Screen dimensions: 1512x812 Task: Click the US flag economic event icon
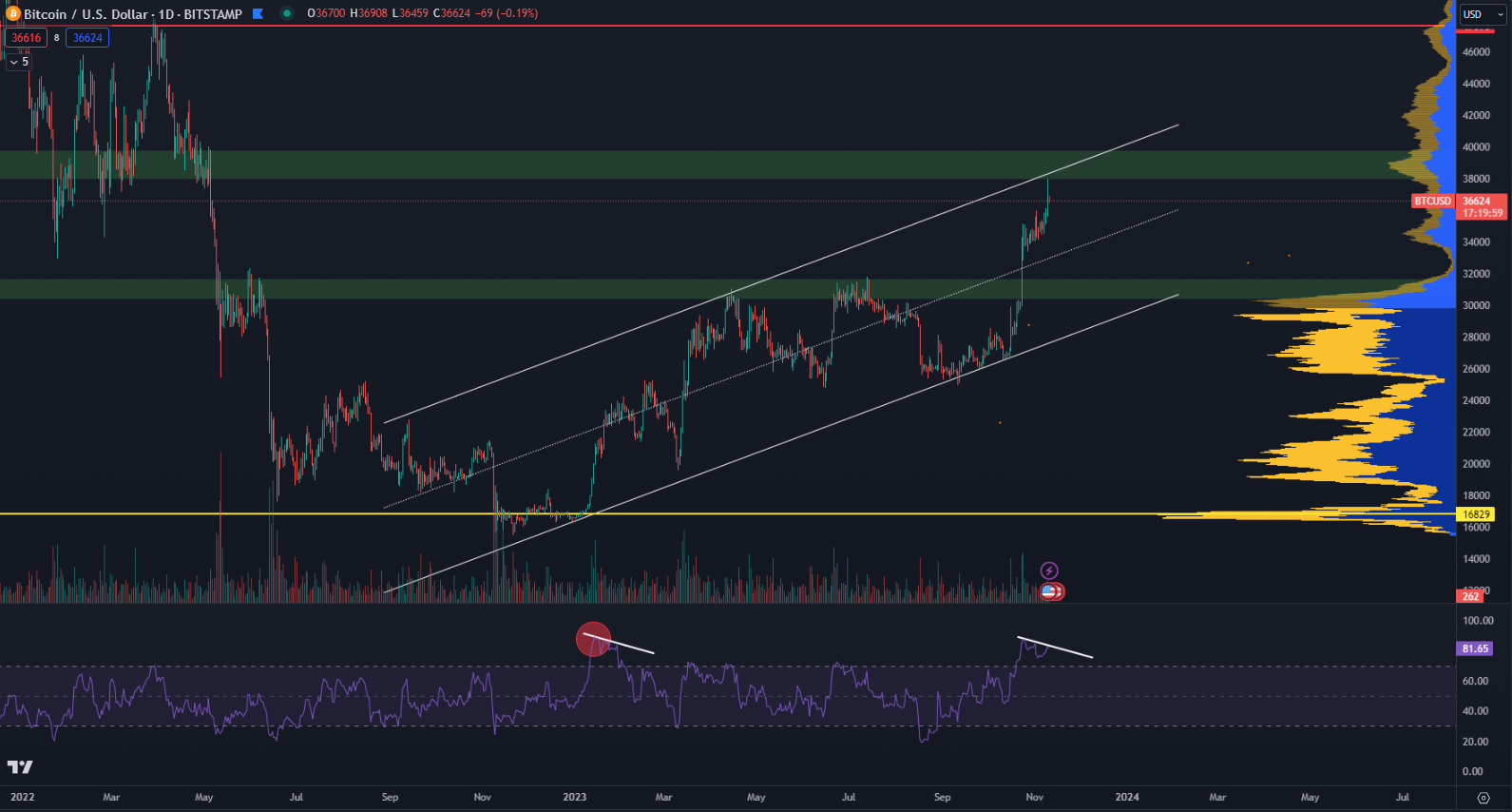(x=1049, y=591)
